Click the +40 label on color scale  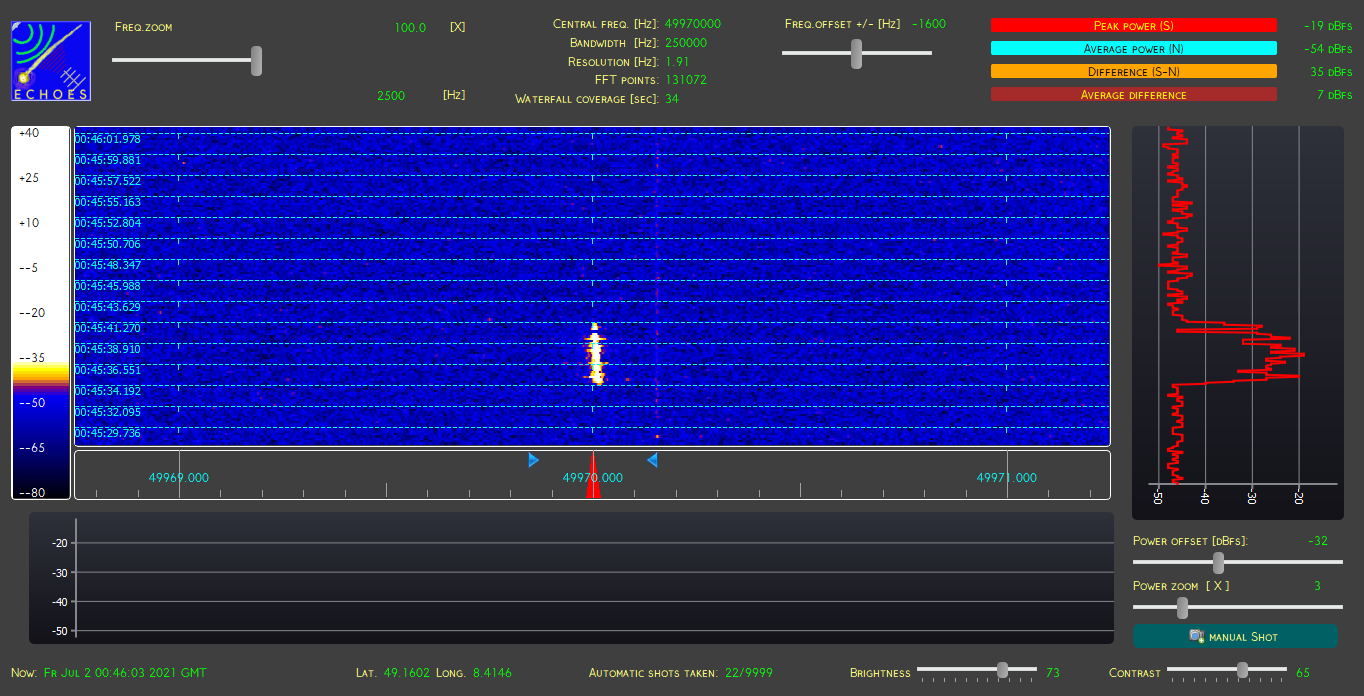[29, 133]
